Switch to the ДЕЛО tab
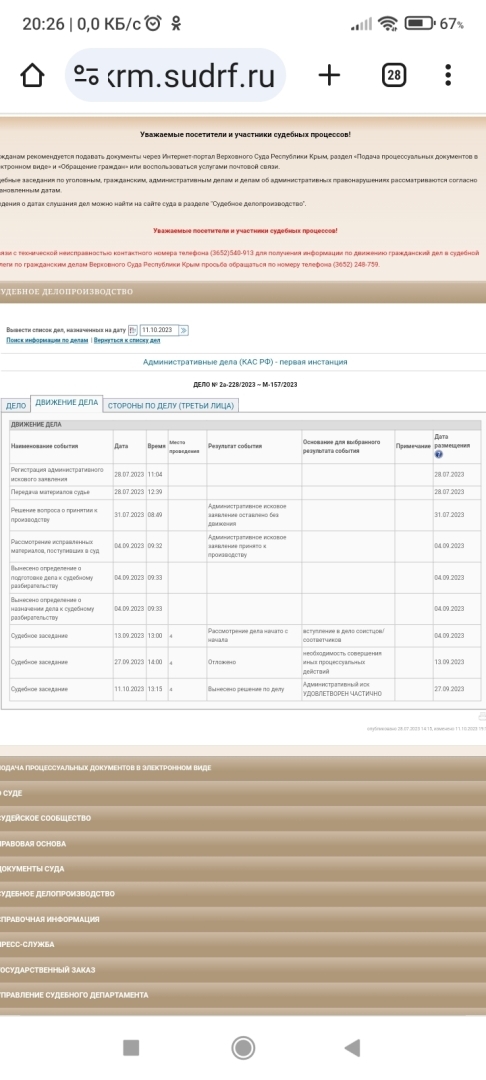 [16, 406]
